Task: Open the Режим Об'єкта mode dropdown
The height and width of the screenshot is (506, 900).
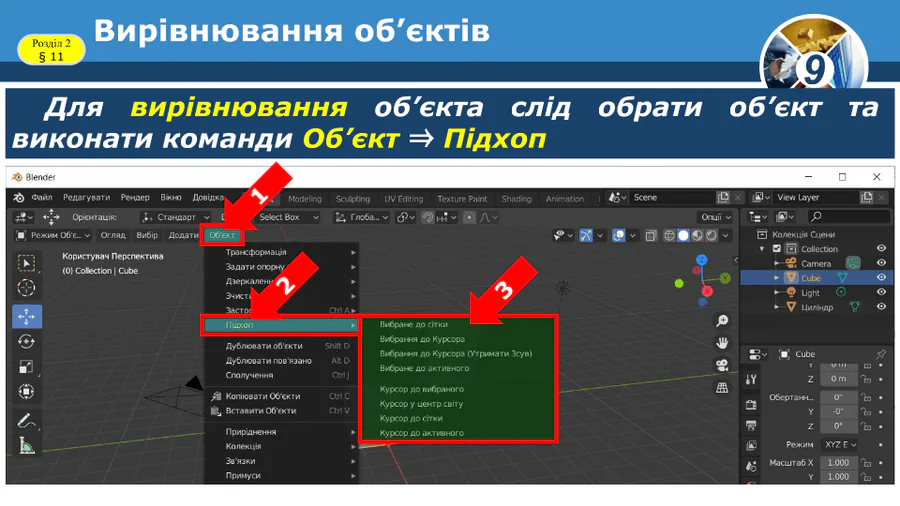Action: tap(53, 235)
